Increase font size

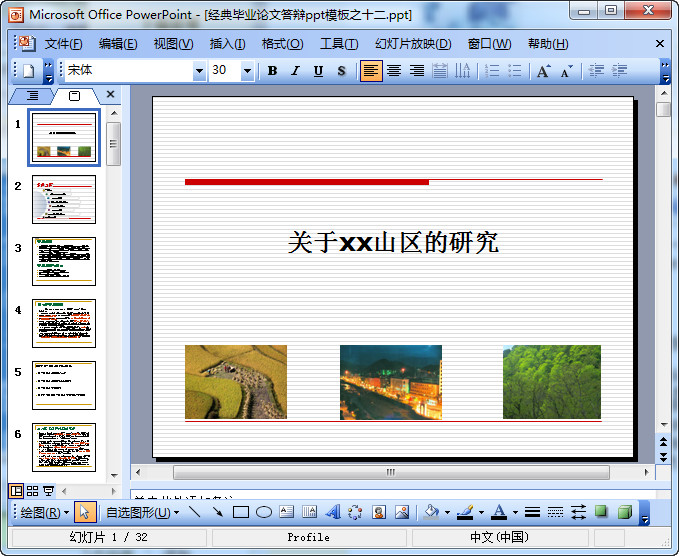(x=544, y=71)
